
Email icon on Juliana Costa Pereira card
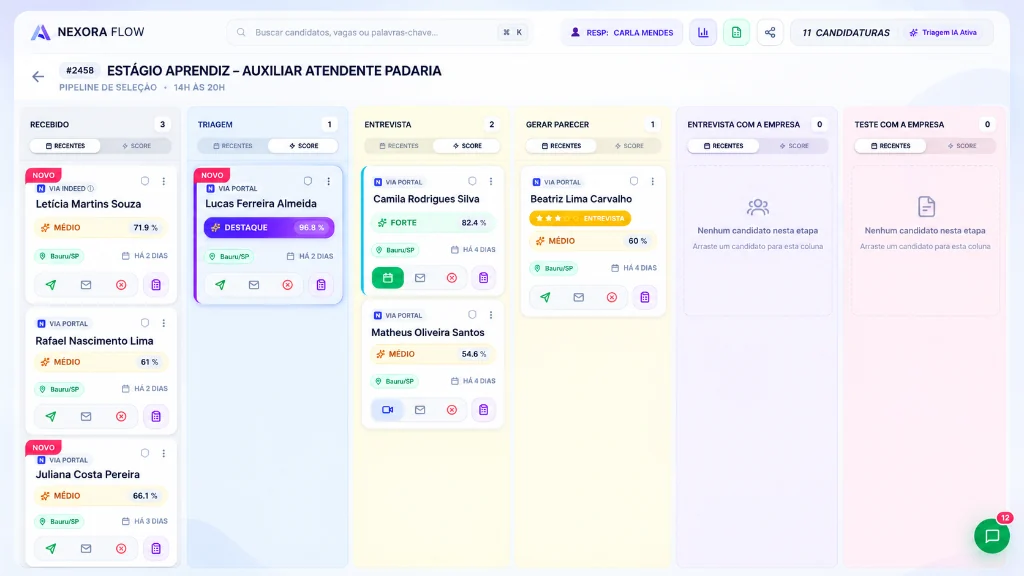86,549
